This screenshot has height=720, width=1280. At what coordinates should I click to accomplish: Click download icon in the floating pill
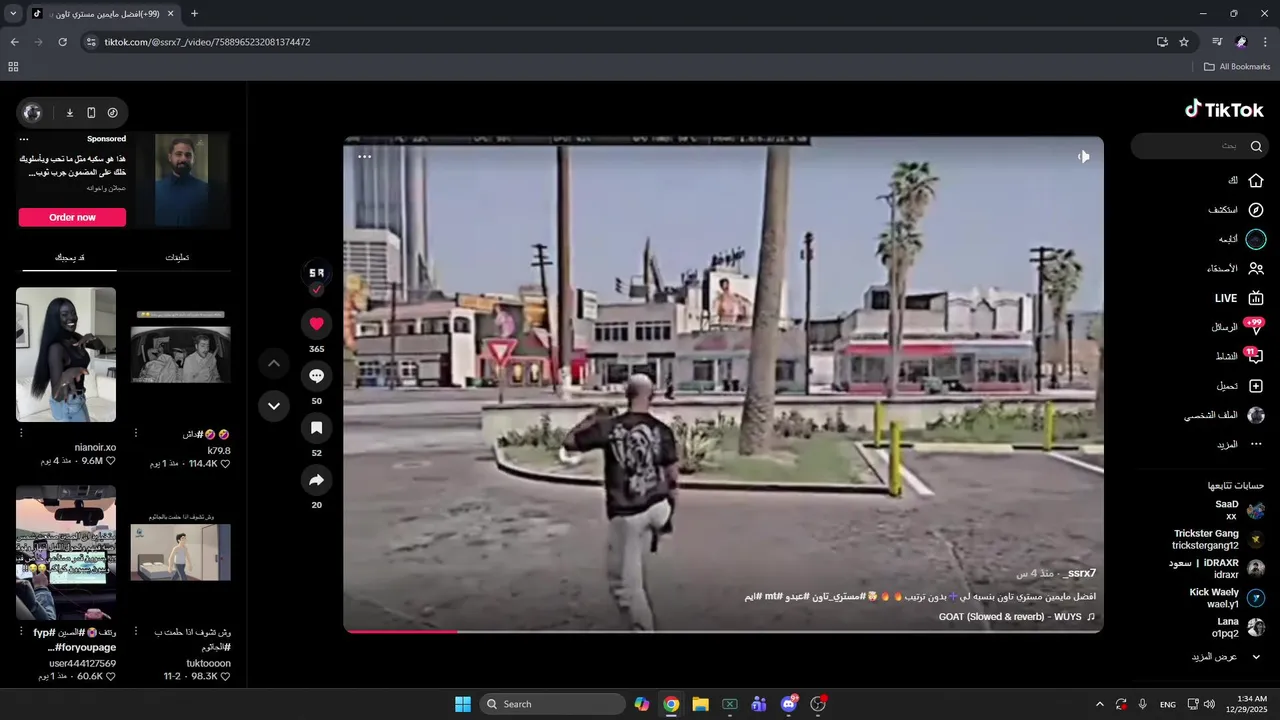point(70,113)
